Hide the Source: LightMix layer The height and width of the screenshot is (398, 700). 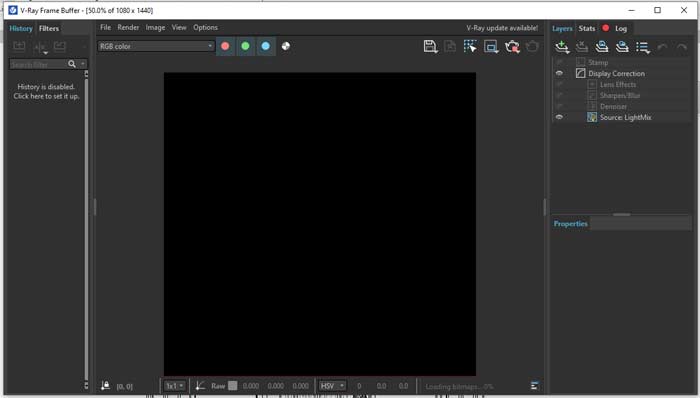pyautogui.click(x=559, y=117)
